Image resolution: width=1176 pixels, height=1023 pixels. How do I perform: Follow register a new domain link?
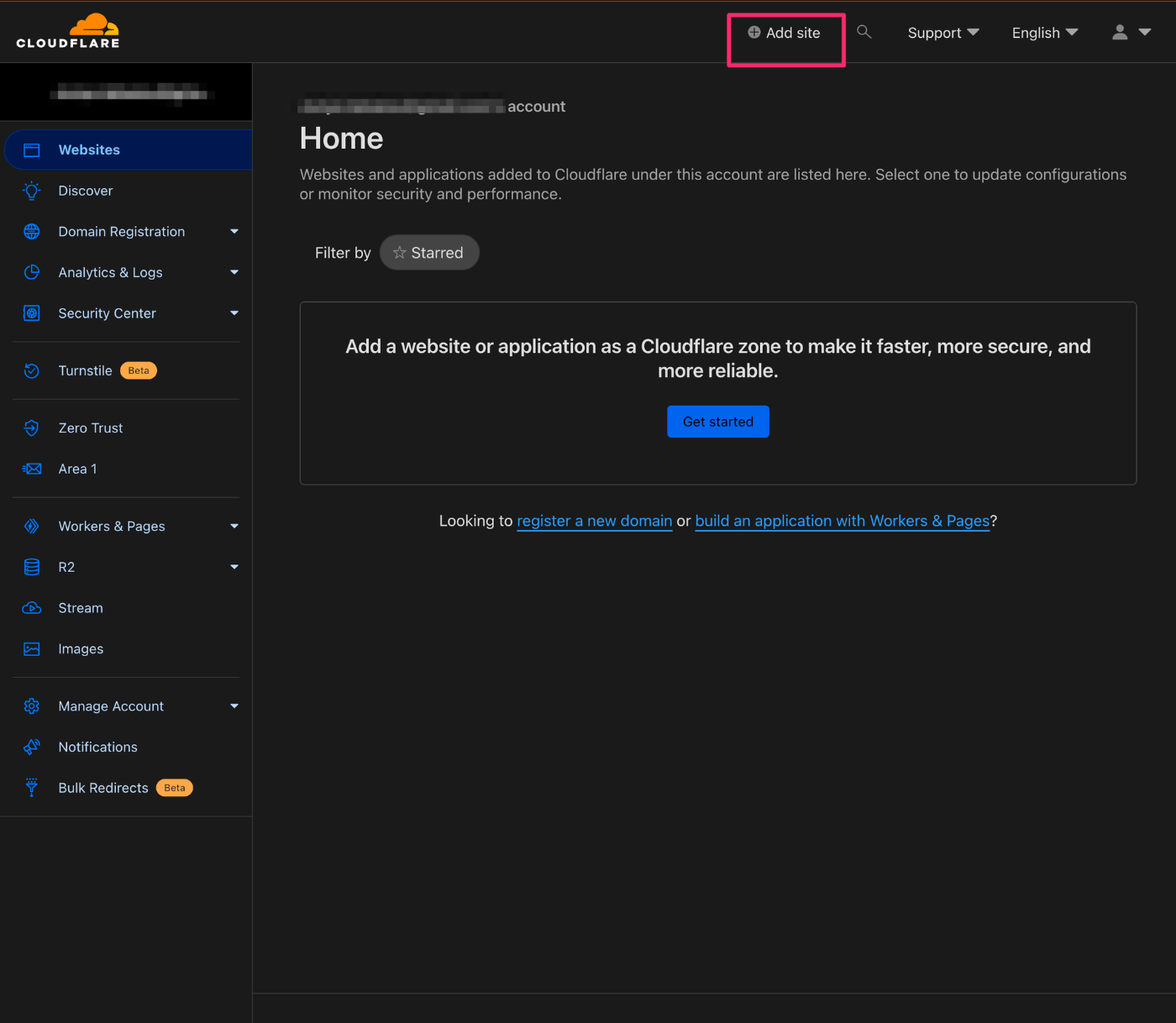(x=595, y=521)
